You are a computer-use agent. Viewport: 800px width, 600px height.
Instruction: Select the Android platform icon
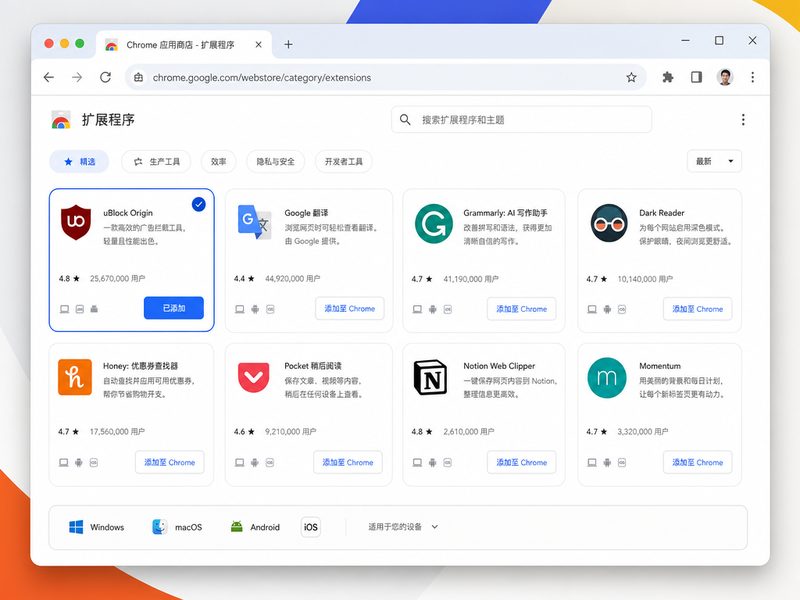pos(236,527)
